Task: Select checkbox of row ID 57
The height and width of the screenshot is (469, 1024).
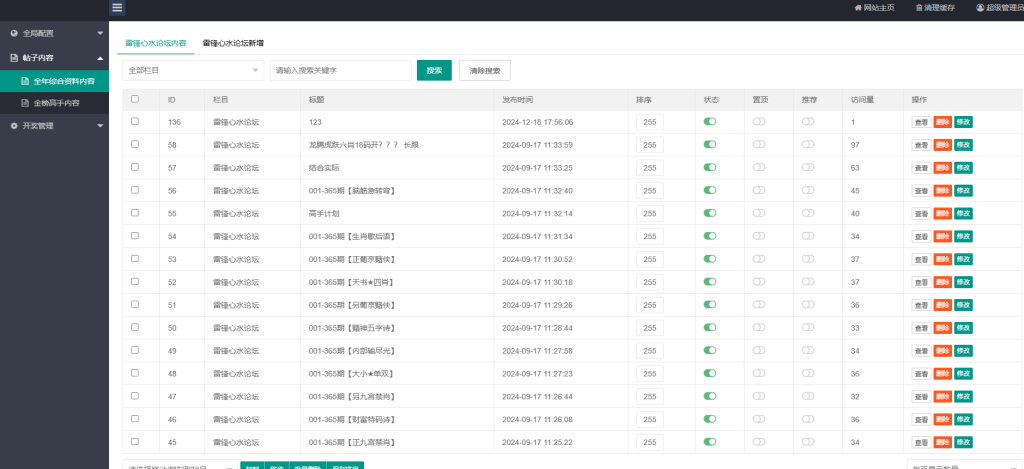Action: tap(135, 167)
